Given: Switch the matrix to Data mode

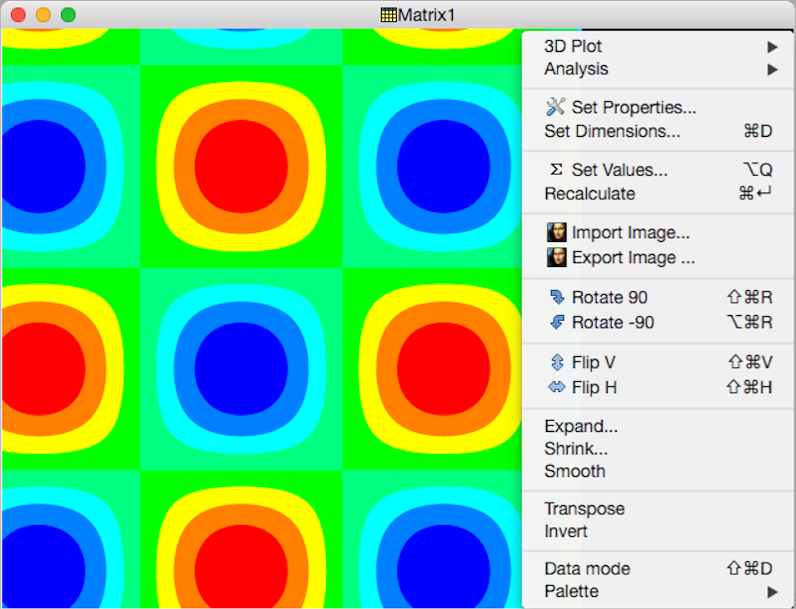Looking at the screenshot, I should [587, 568].
